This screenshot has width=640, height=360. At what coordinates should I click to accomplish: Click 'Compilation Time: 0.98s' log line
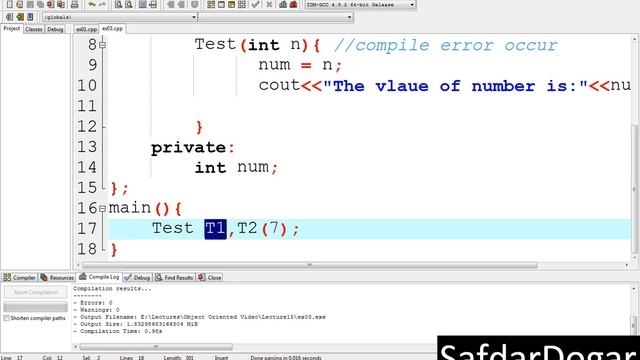tap(118, 331)
